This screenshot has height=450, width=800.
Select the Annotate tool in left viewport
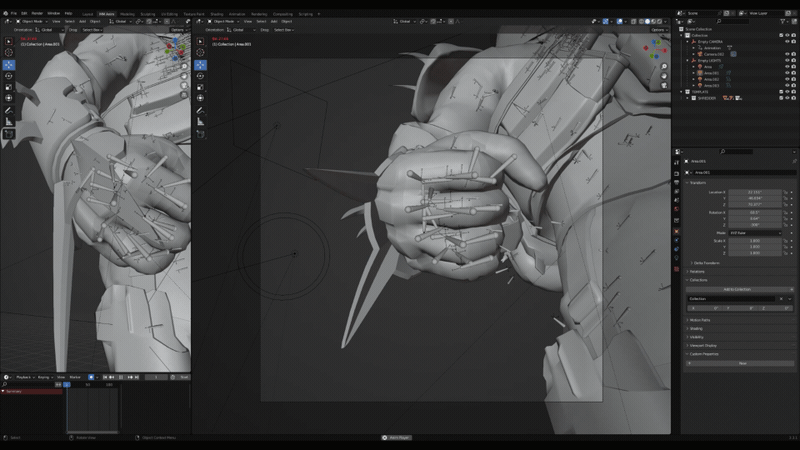point(9,111)
